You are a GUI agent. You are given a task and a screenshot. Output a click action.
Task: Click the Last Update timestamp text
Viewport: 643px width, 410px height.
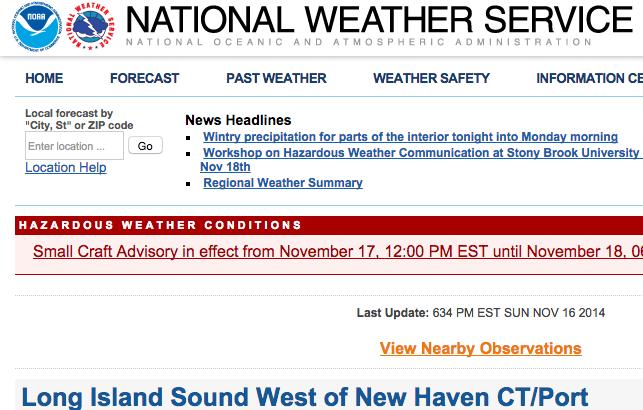(481, 313)
